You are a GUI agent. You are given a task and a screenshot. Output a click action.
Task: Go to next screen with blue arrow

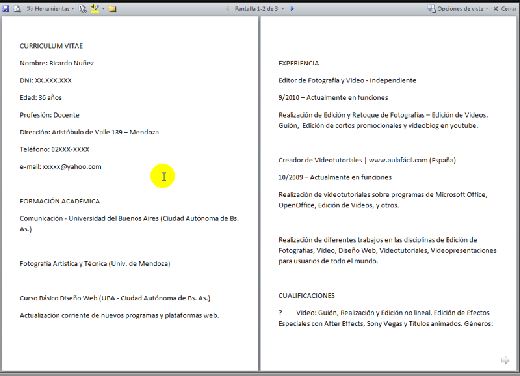click(x=292, y=9)
